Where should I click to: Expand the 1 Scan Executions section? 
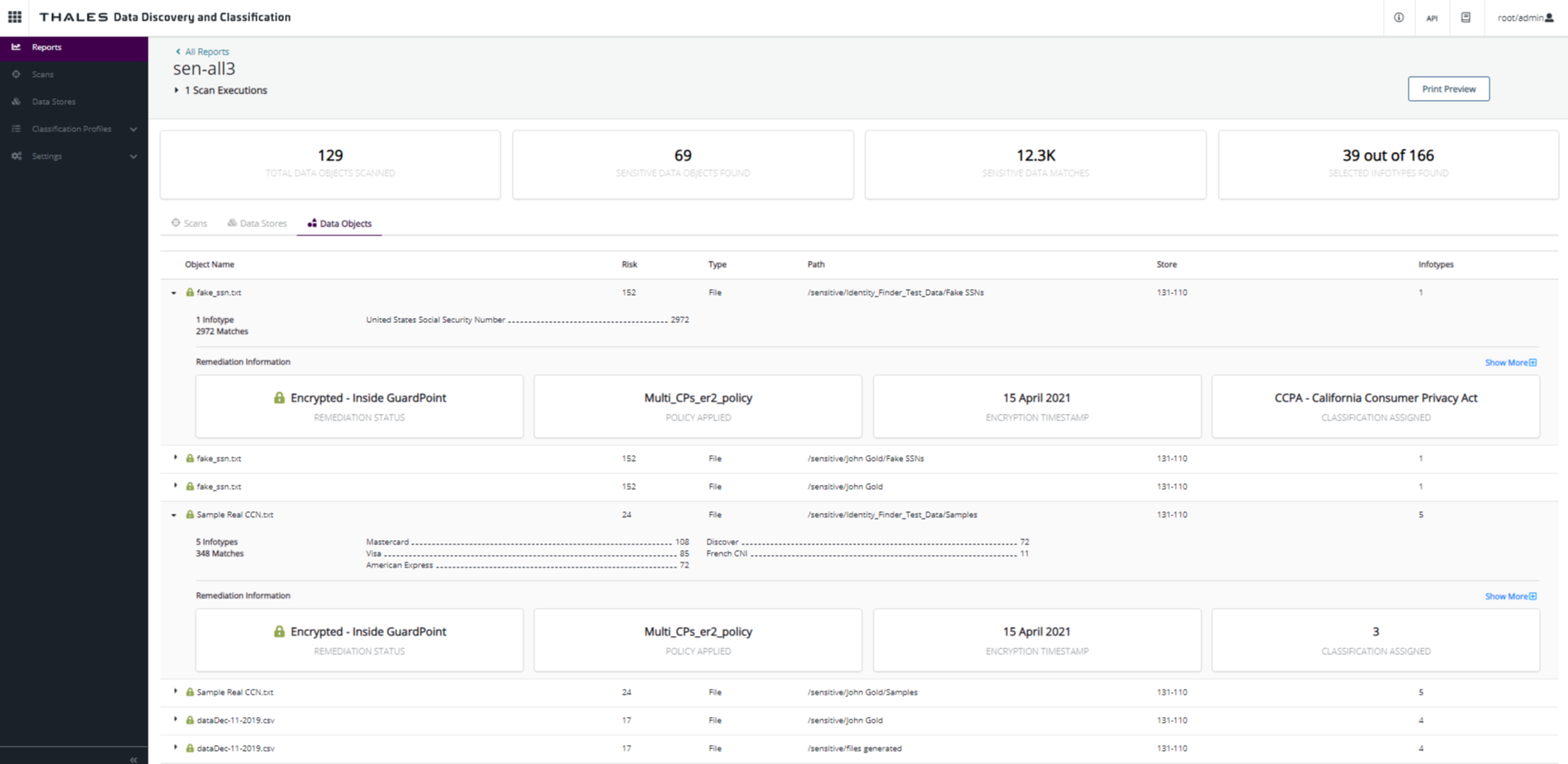tap(177, 91)
